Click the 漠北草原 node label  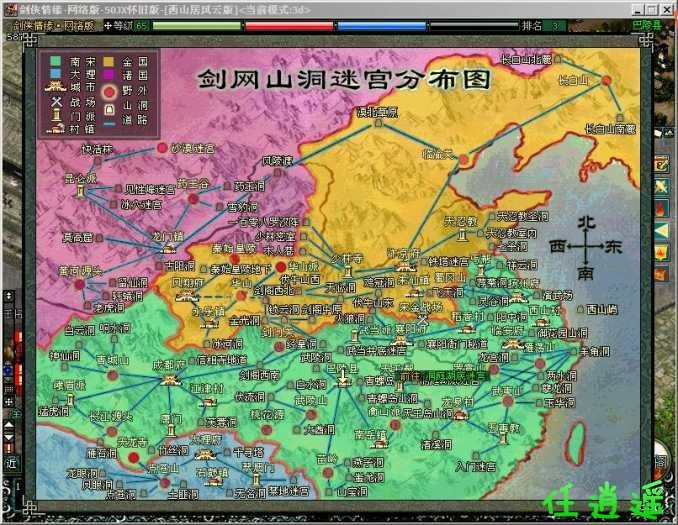pos(377,112)
